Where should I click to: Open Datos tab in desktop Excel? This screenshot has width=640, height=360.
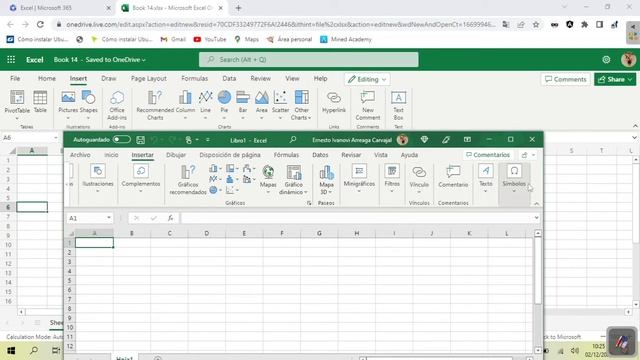pyautogui.click(x=320, y=155)
